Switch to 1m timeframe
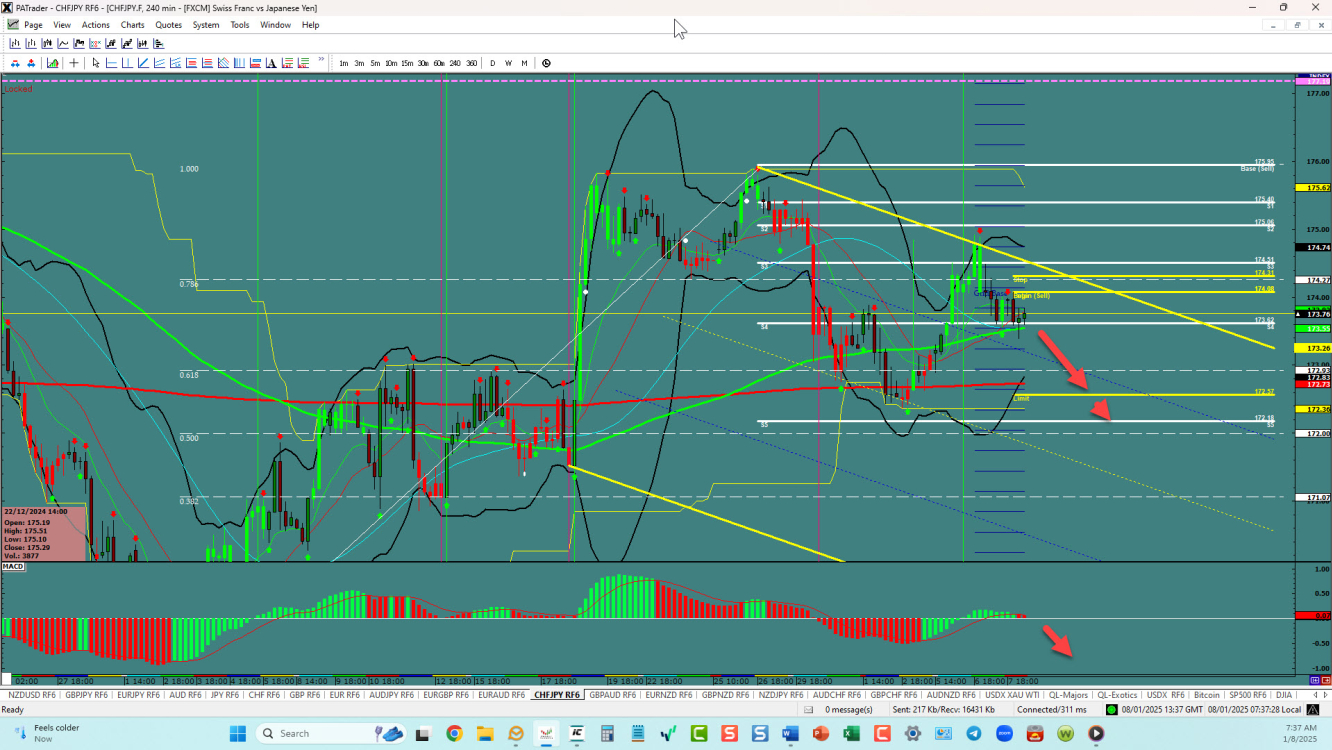The width and height of the screenshot is (1332, 750). [x=344, y=63]
